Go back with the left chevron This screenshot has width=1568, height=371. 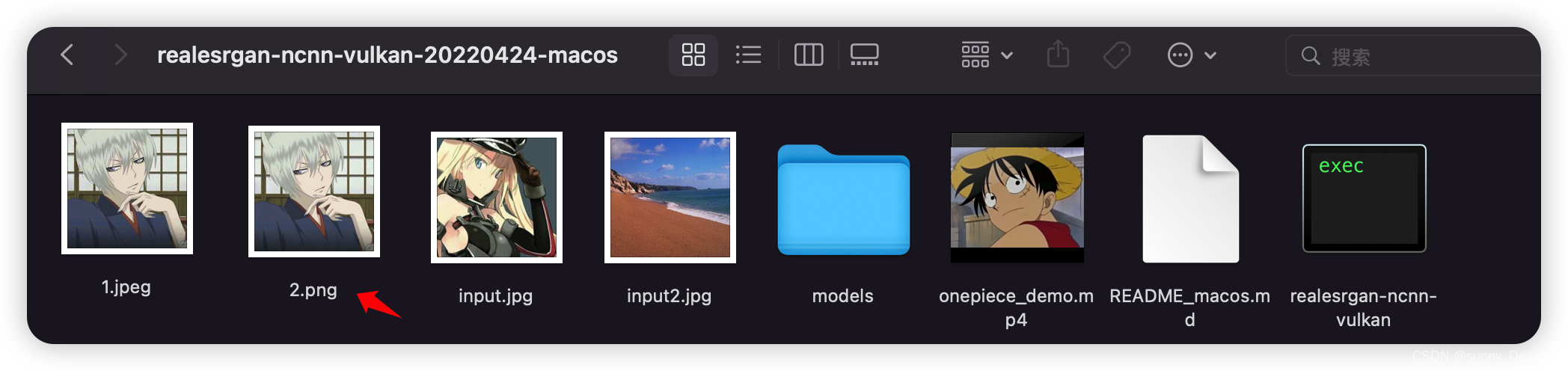coord(67,55)
